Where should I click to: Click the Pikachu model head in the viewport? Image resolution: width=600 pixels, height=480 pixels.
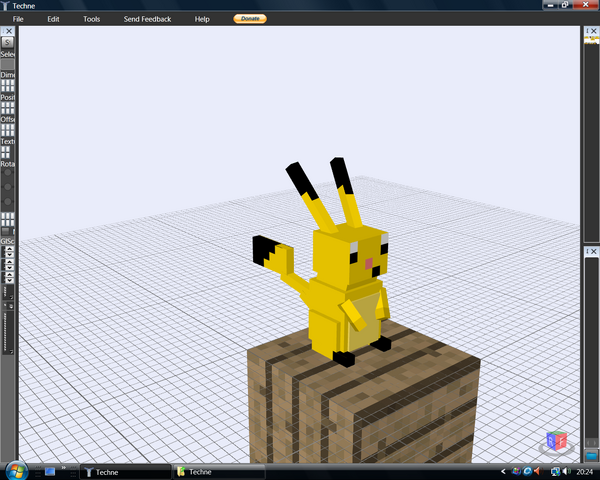pyautogui.click(x=351, y=255)
